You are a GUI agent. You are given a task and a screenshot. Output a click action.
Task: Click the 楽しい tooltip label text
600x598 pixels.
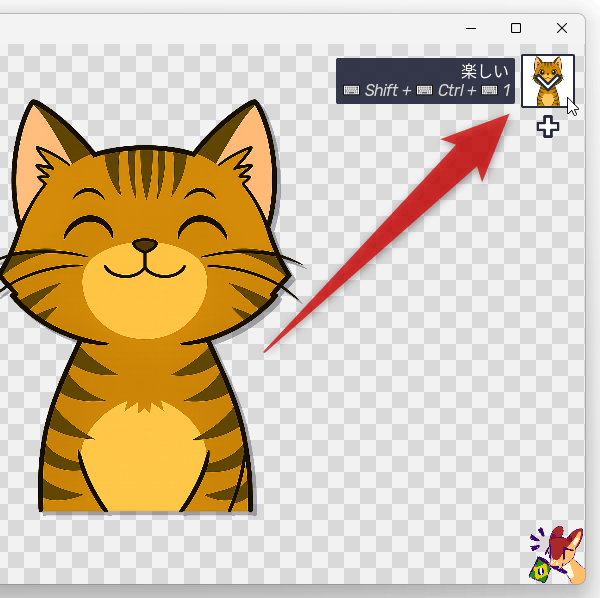click(485, 72)
